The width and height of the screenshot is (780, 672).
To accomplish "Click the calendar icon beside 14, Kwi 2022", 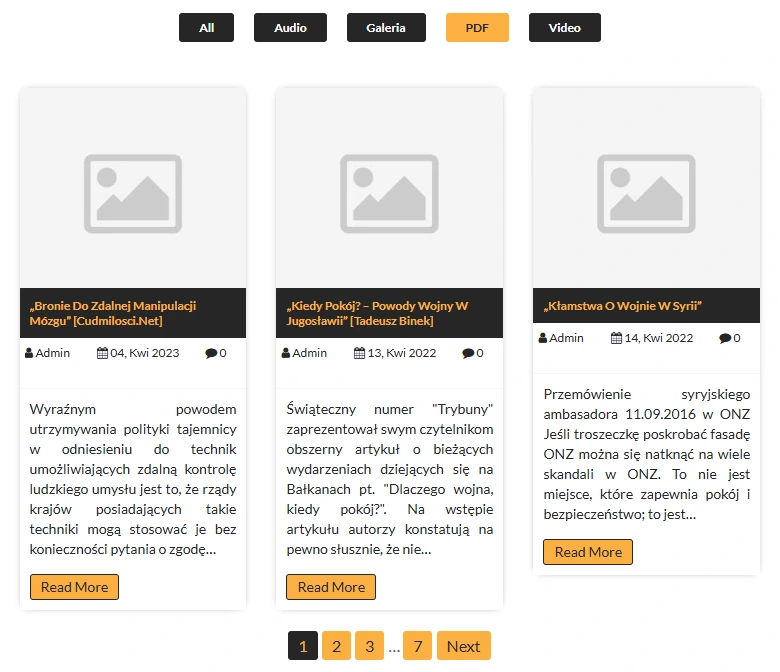I will click(616, 338).
